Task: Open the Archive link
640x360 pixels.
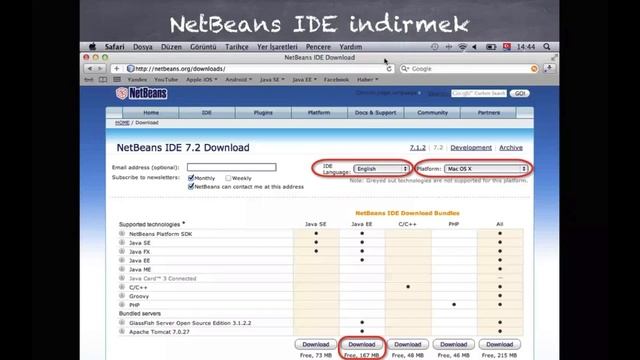Action: pyautogui.click(x=511, y=148)
